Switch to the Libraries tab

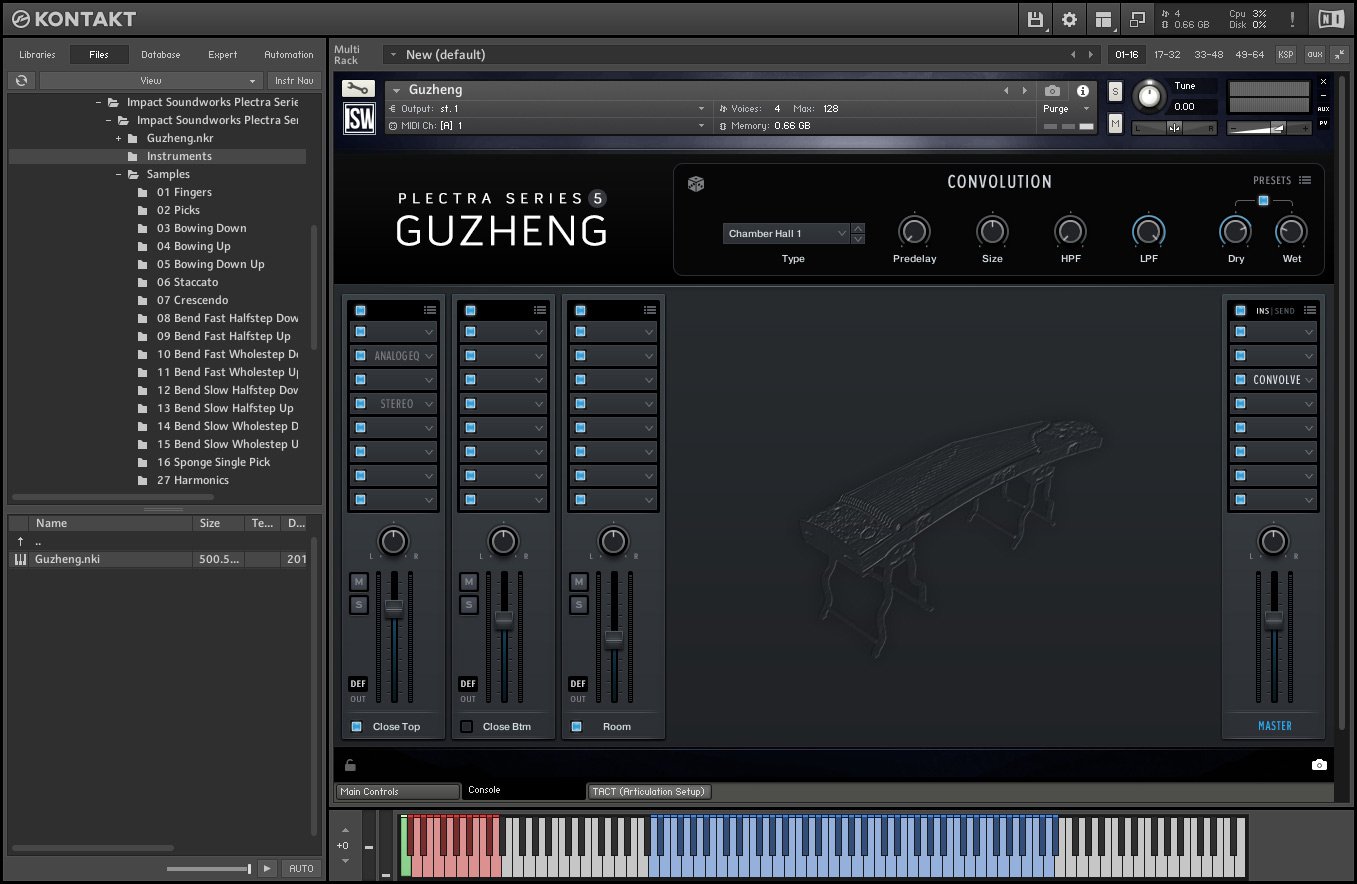coord(37,54)
